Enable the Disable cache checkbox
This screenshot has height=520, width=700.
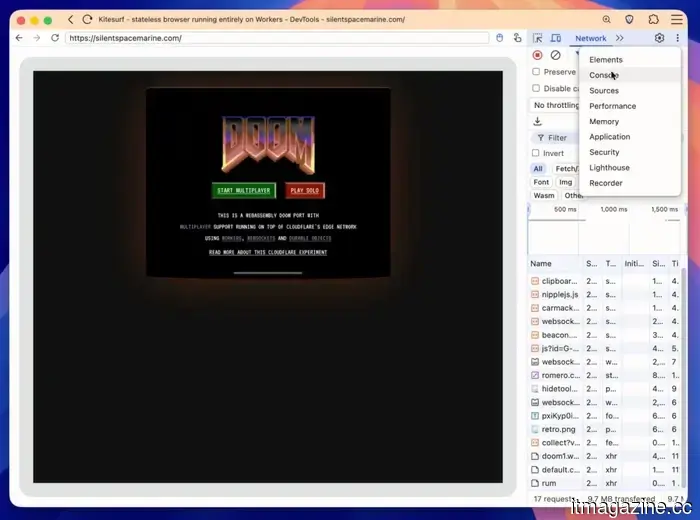pyautogui.click(x=536, y=88)
